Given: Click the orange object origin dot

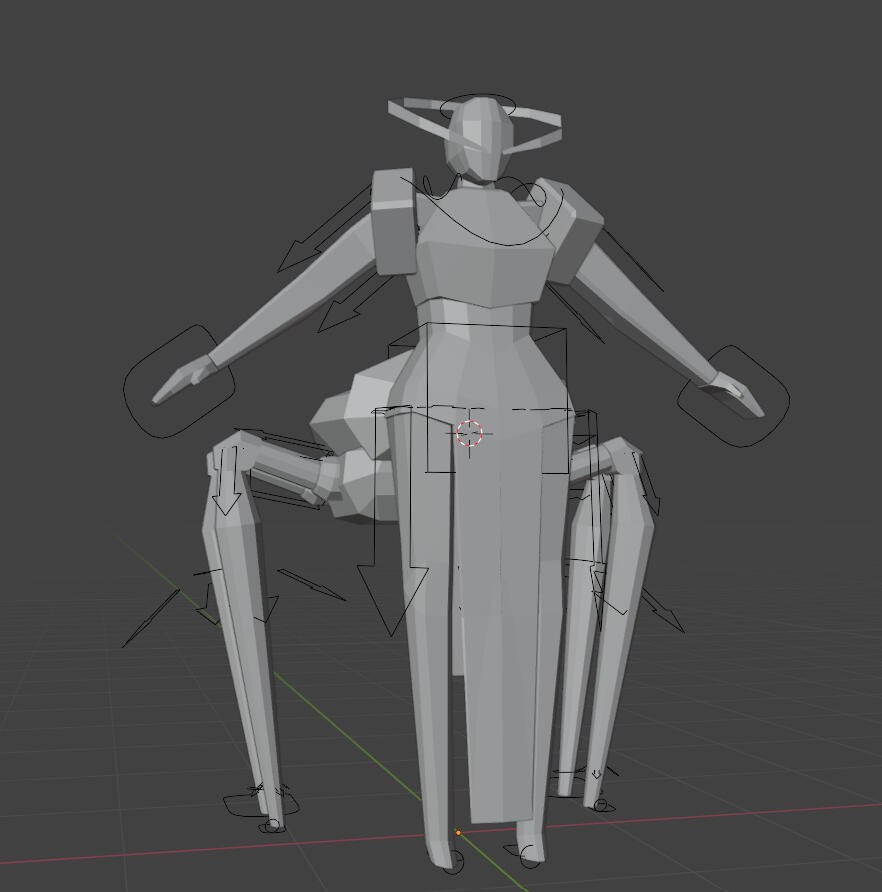Looking at the screenshot, I should (x=458, y=832).
